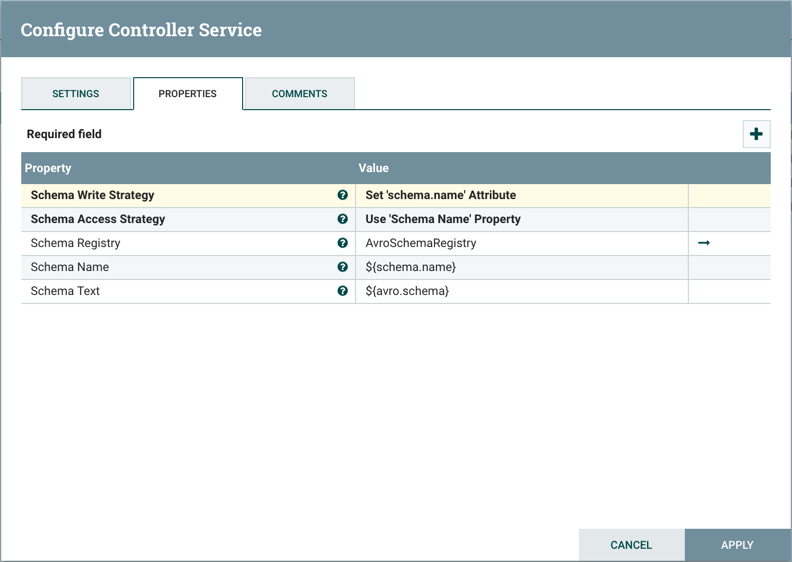Switch to the Settings tab
Viewport: 792px width, 562px height.
pyautogui.click(x=76, y=94)
